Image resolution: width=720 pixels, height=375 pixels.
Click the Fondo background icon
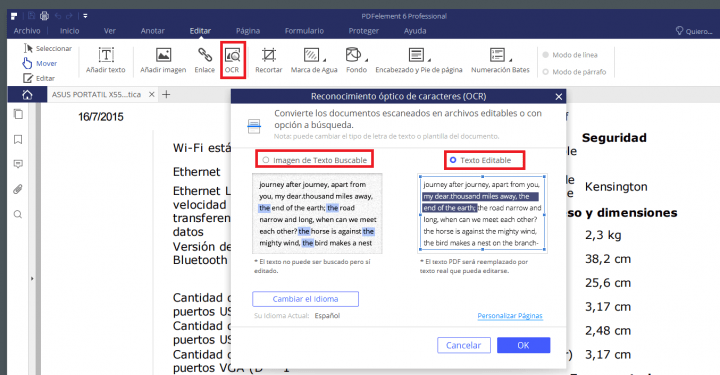coord(353,55)
